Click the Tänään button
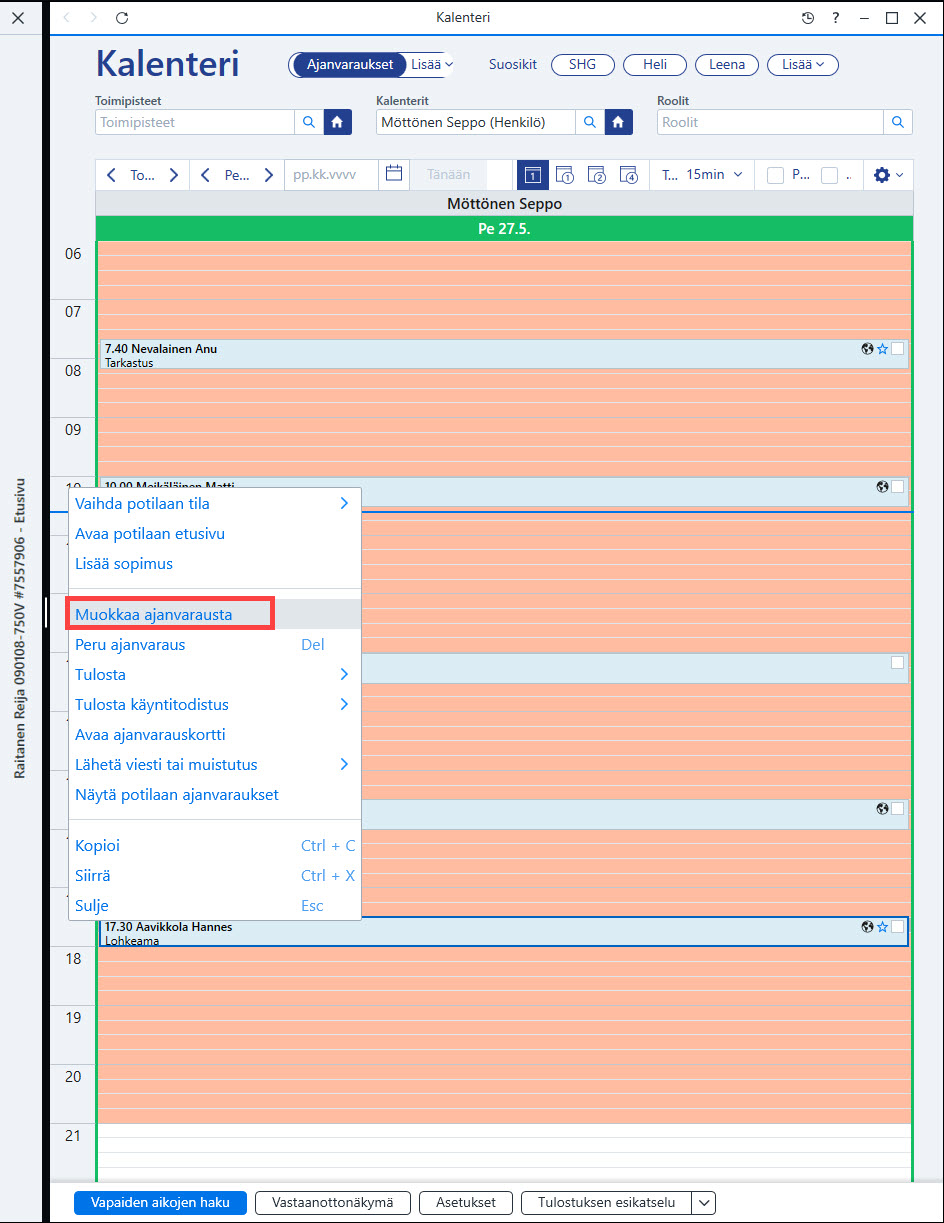The width and height of the screenshot is (944, 1223). (x=449, y=174)
